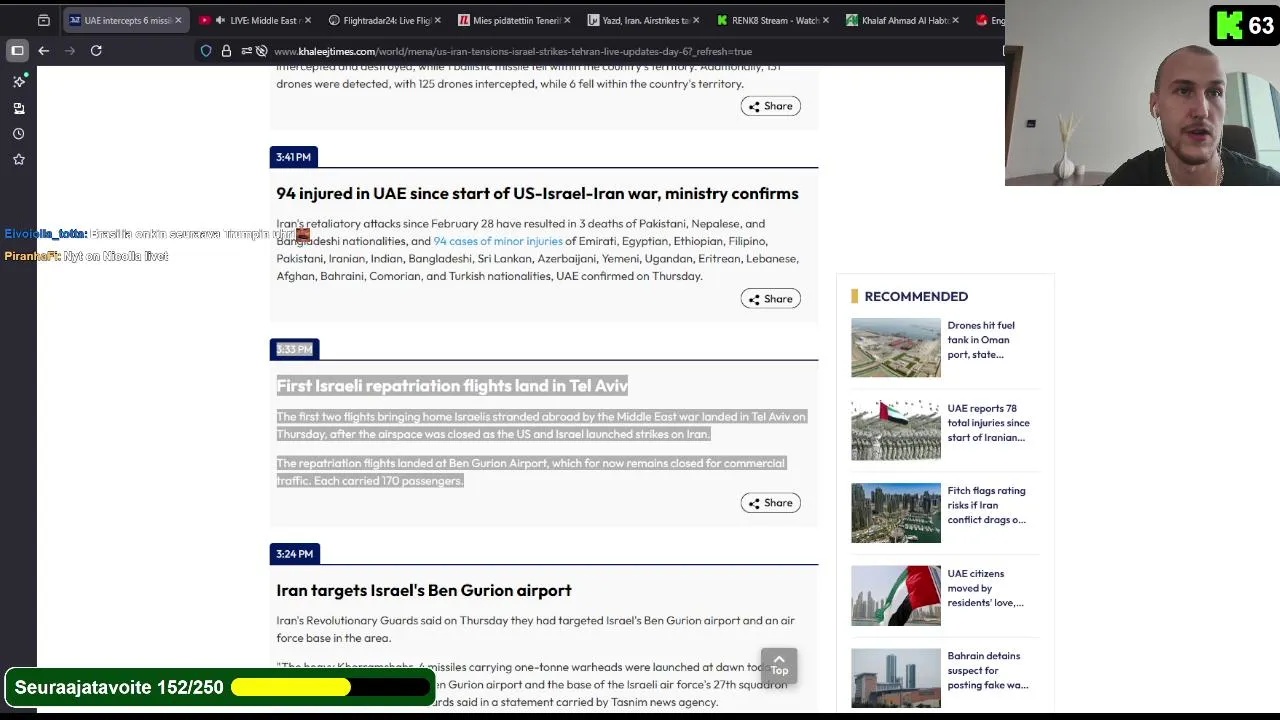Click the Bahrain detains suspect thumbnail
Image resolution: width=1280 pixels, height=720 pixels.
[x=896, y=678]
